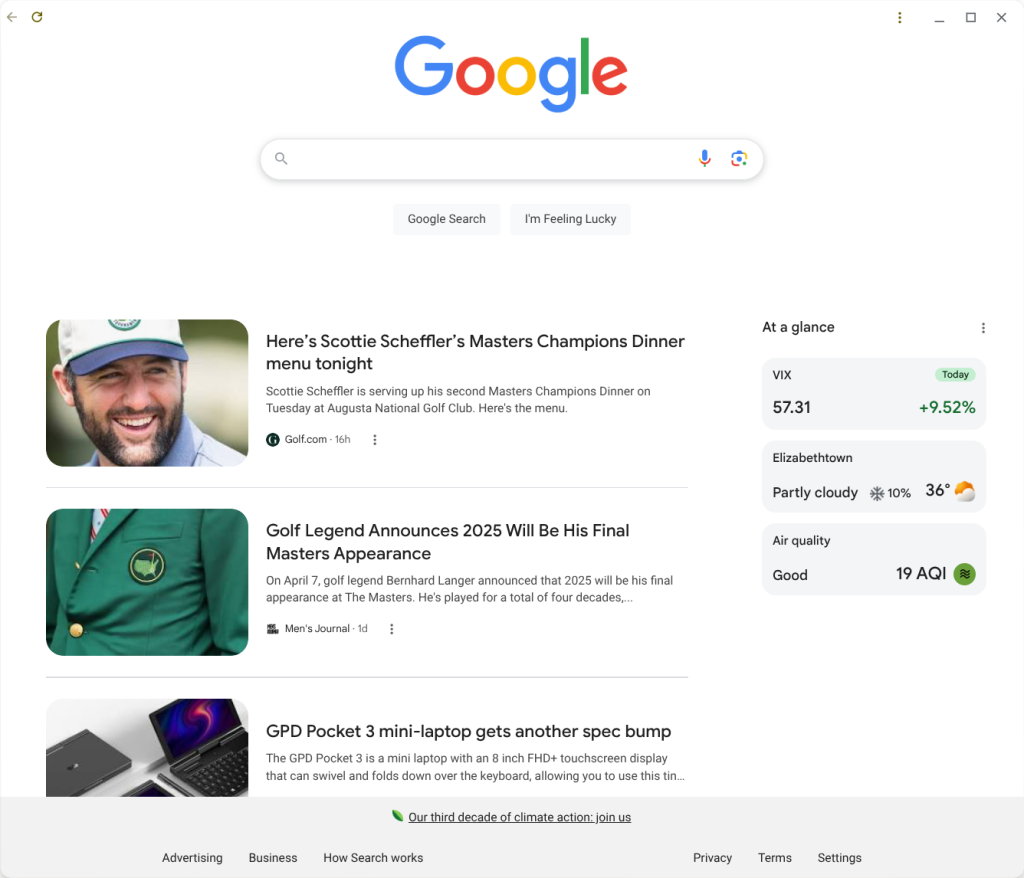Open Privacy in the footer
Image resolution: width=1024 pixels, height=878 pixels.
click(712, 858)
